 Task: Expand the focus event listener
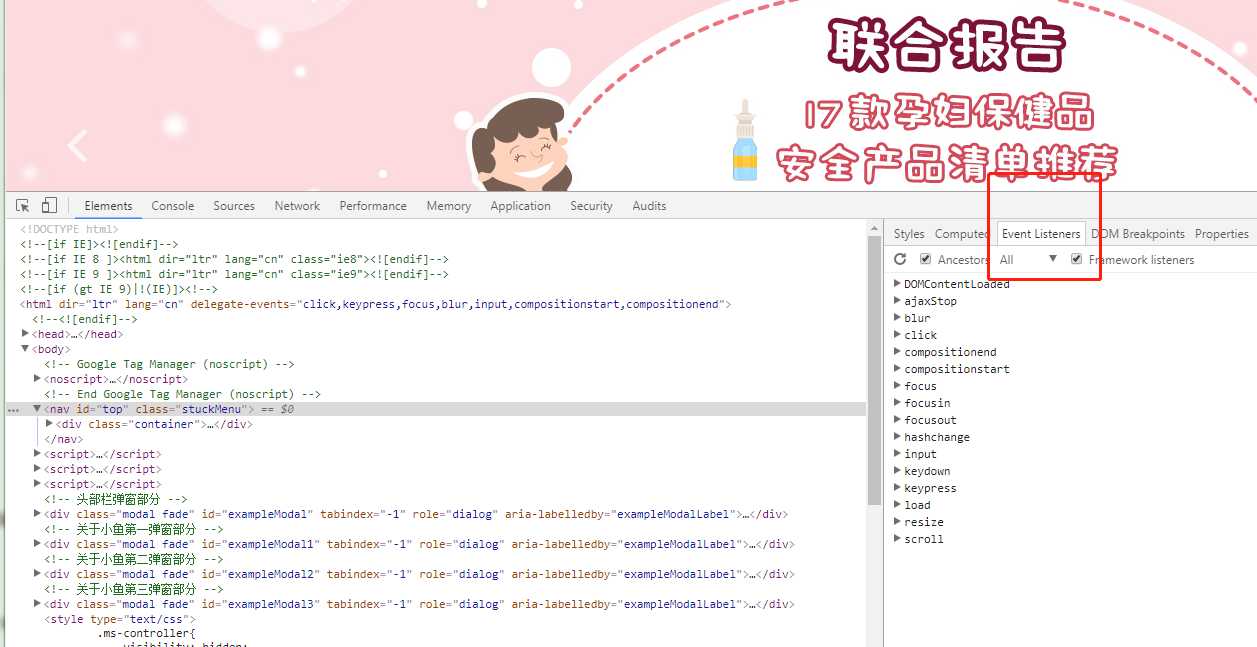[x=897, y=386]
